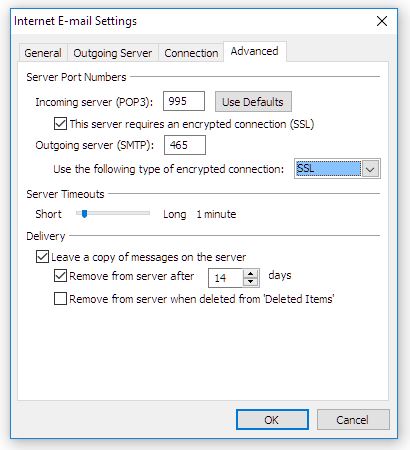This screenshot has width=410, height=450.
Task: Click the days number field showing 14
Action: [x=225, y=278]
